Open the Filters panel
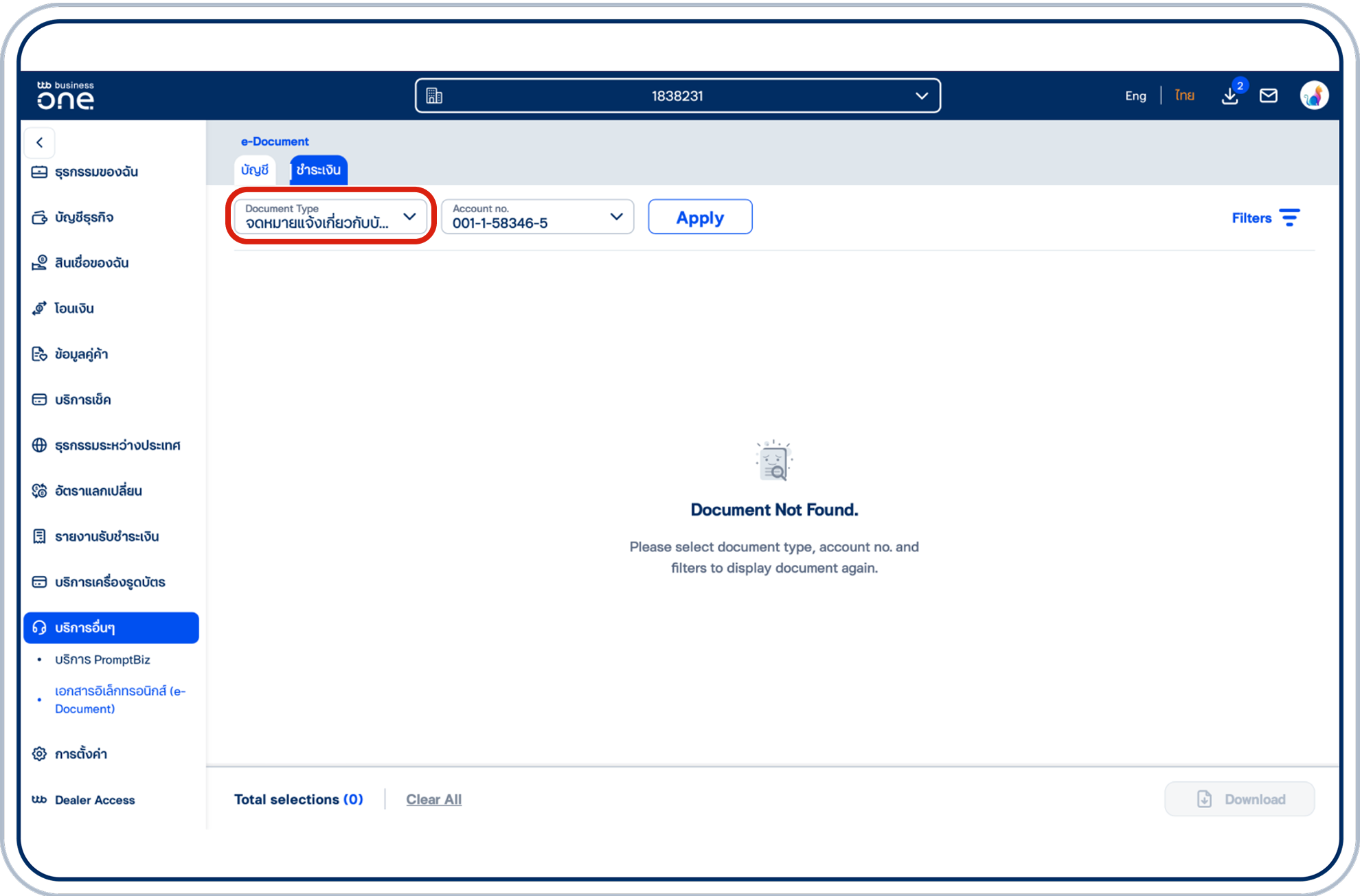 [1266, 218]
